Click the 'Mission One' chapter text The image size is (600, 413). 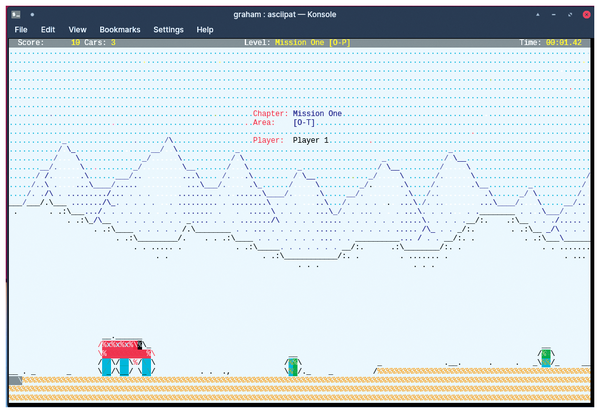click(x=317, y=113)
